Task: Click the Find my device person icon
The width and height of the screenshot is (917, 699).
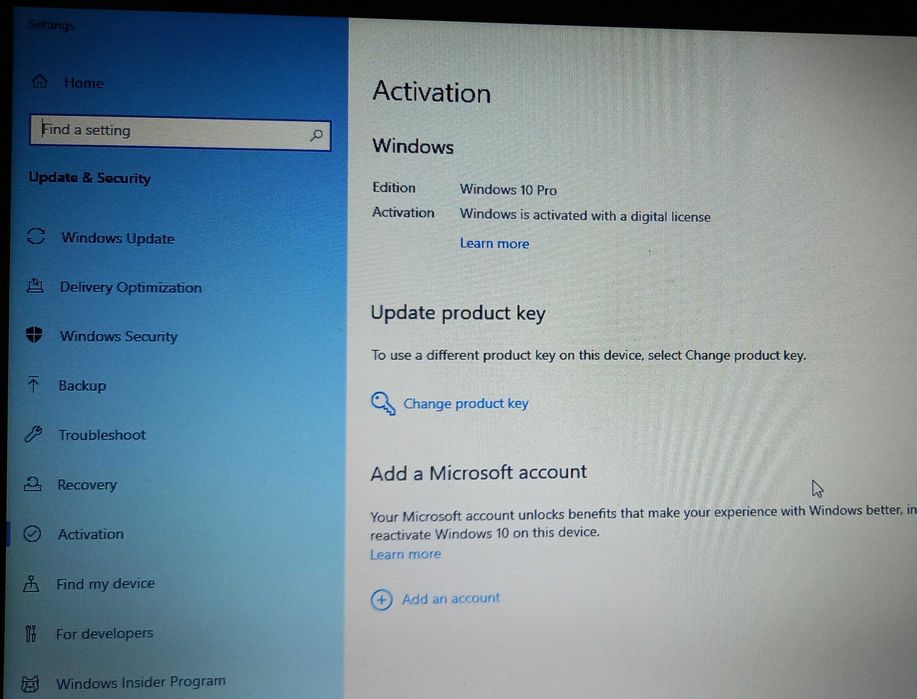Action: pos(31,583)
